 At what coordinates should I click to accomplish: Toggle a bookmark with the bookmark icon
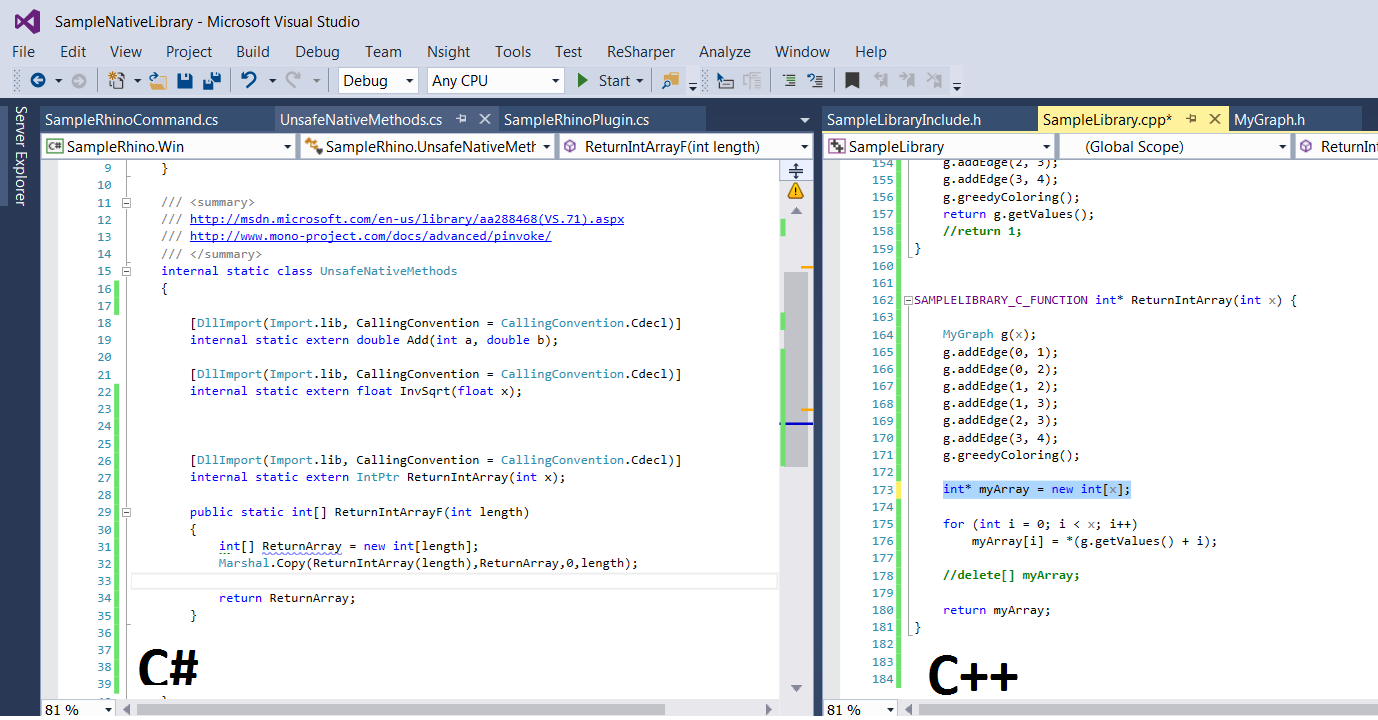pyautogui.click(x=851, y=80)
